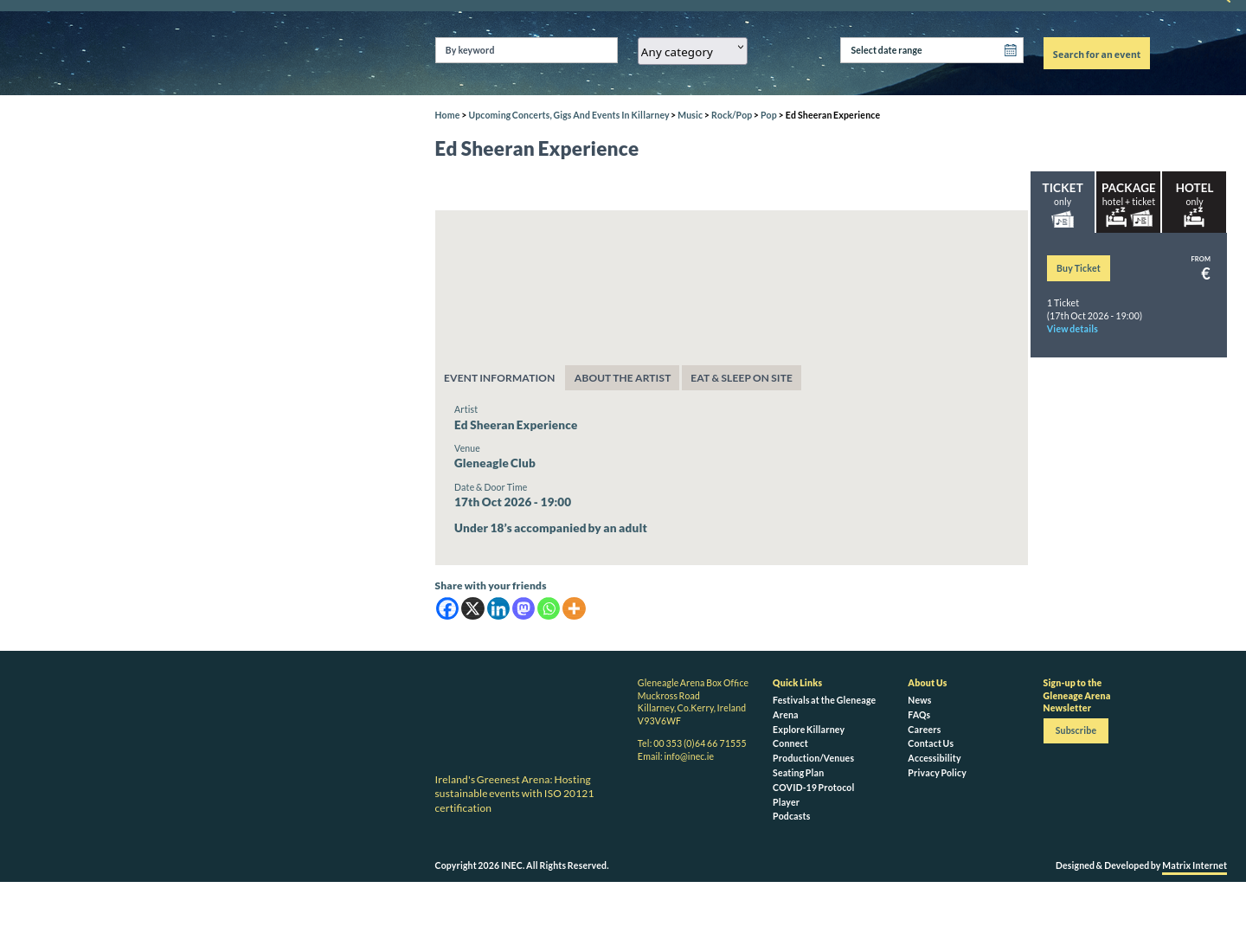Select the Ticket only option

(x=1063, y=202)
